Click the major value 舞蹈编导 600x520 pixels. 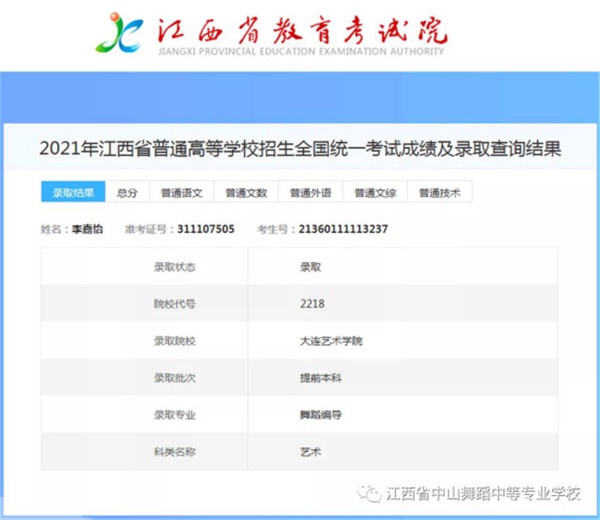click(321, 414)
